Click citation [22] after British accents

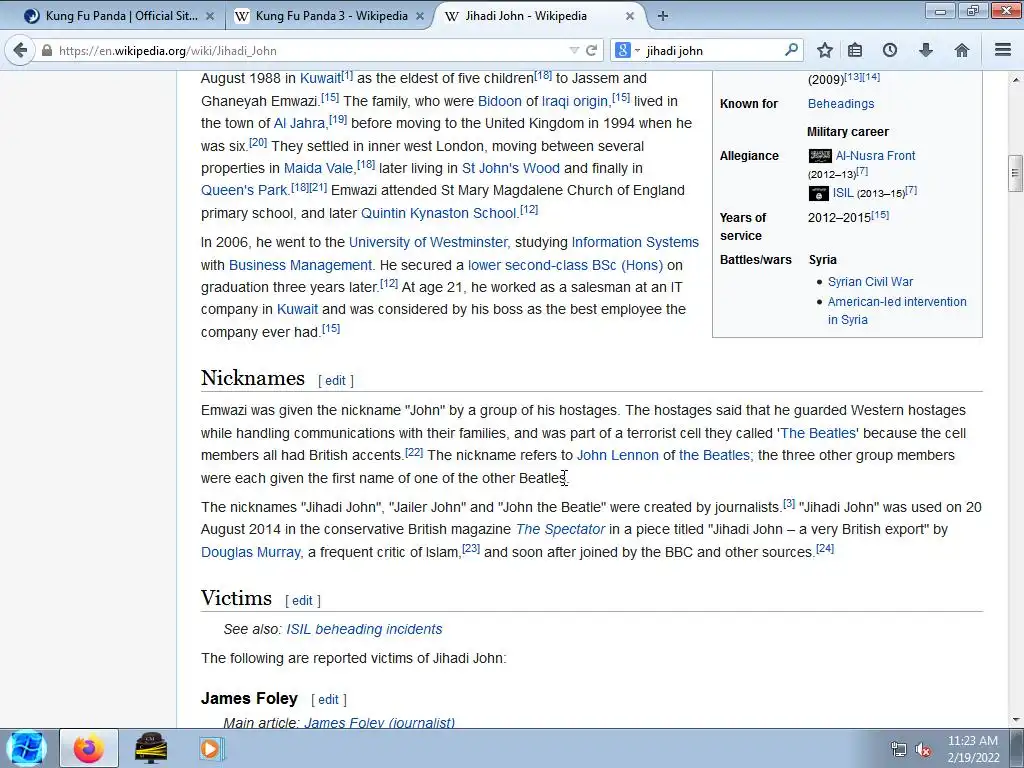coord(414,452)
